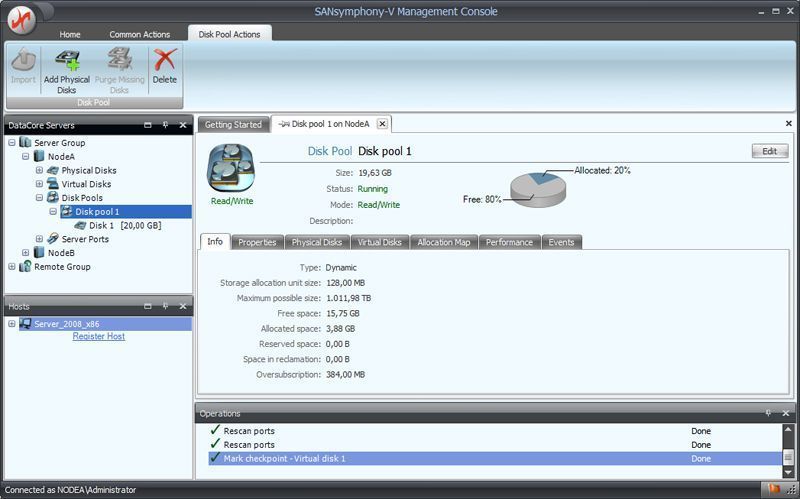Open the Virtual Disks detail tab
The height and width of the screenshot is (499, 800).
380,242
